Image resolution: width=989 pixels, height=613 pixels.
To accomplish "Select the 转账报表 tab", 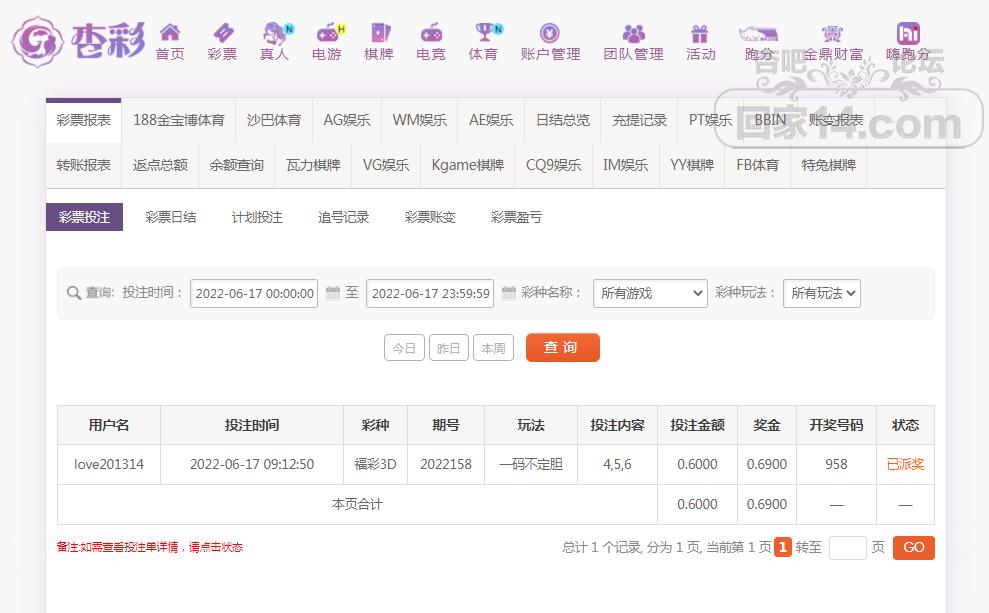I will [84, 165].
